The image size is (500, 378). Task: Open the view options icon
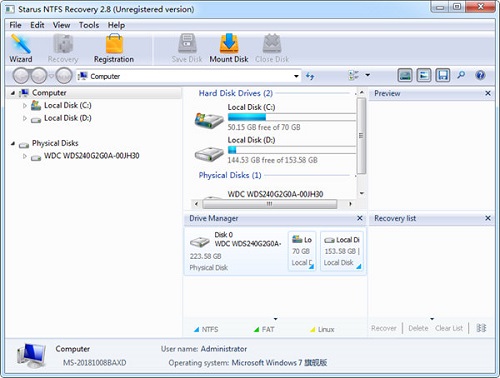click(x=354, y=75)
